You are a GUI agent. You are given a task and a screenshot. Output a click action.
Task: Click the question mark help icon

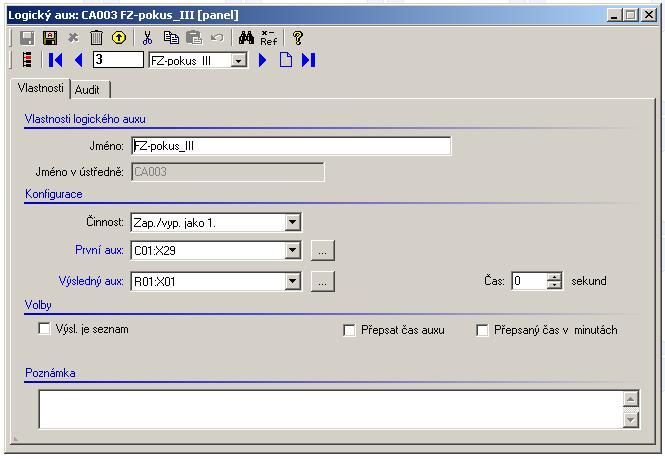[297, 38]
